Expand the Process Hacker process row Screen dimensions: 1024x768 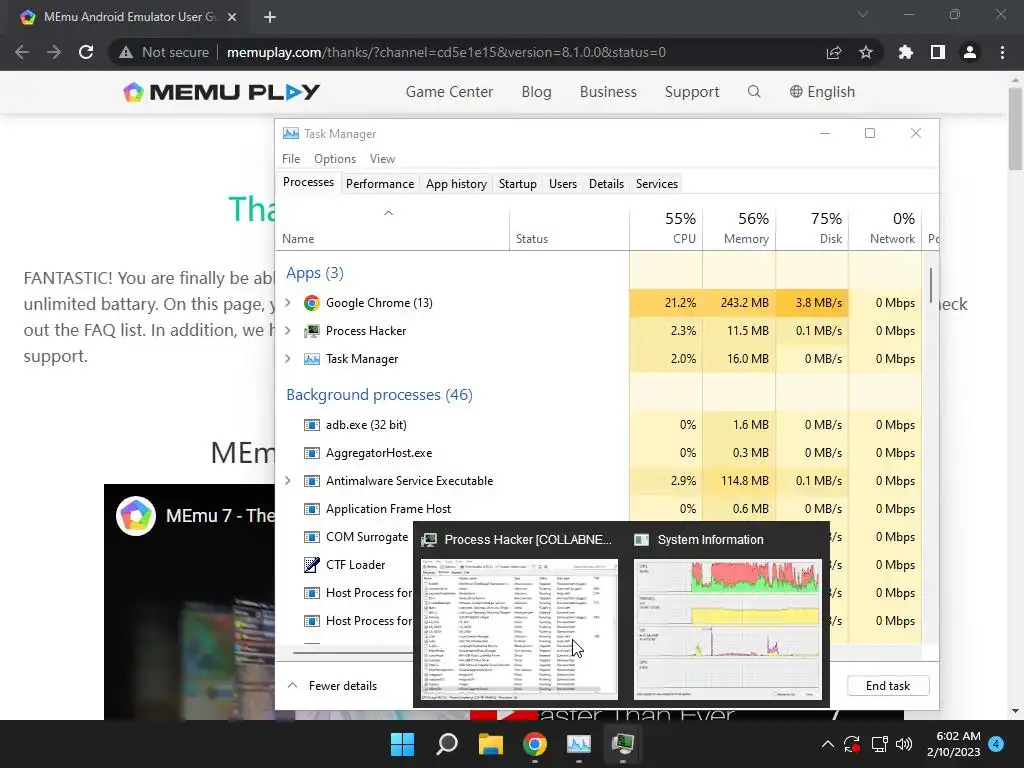click(x=288, y=330)
